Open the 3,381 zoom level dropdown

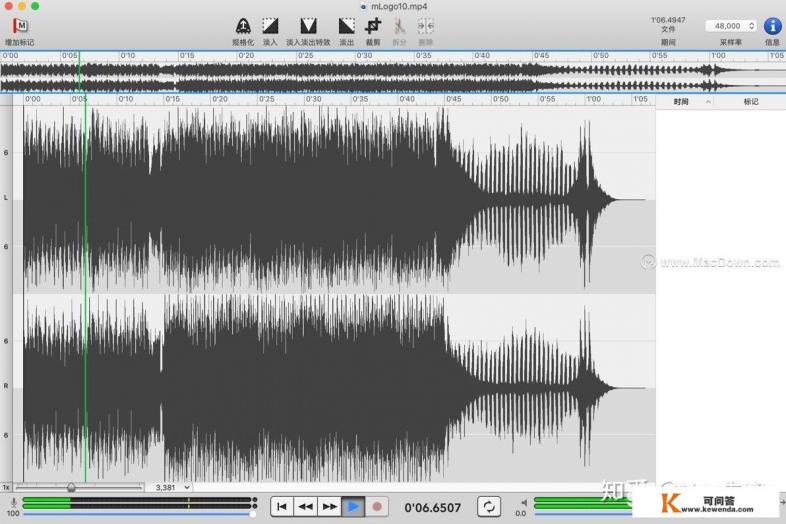[172, 487]
